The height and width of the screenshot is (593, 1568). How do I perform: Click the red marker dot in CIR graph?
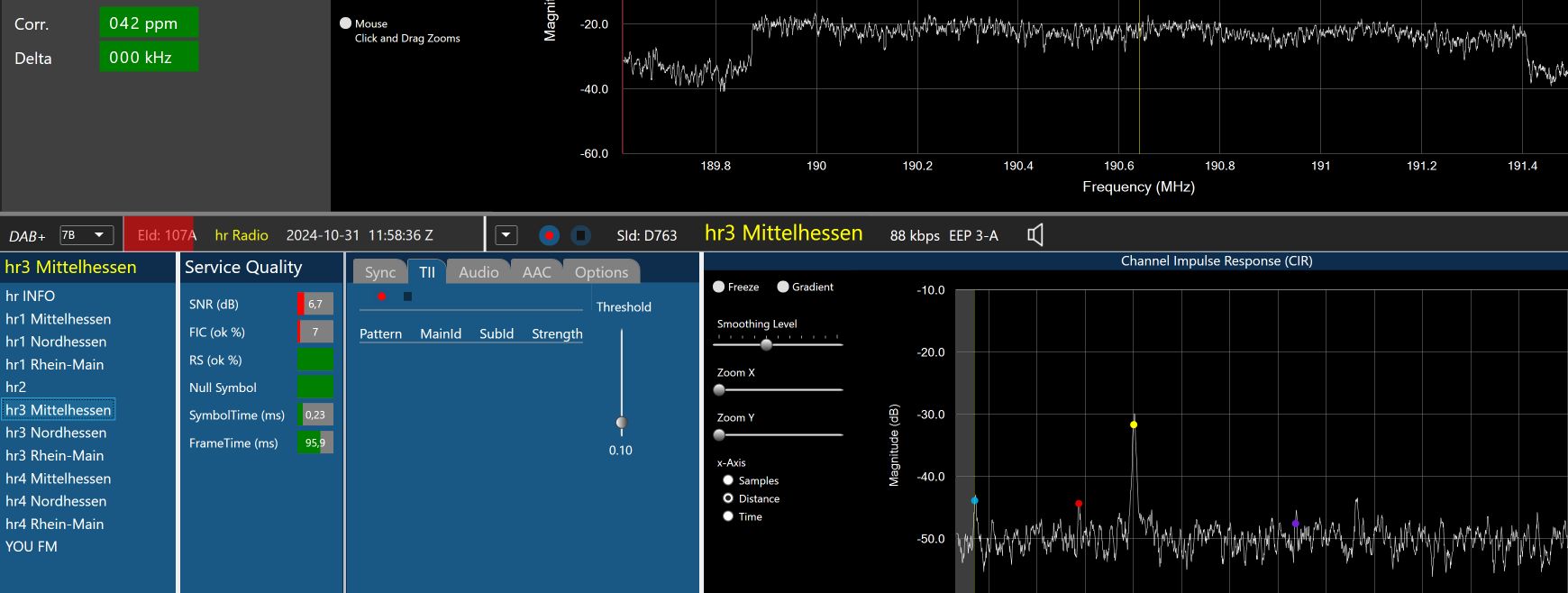pos(1079,504)
